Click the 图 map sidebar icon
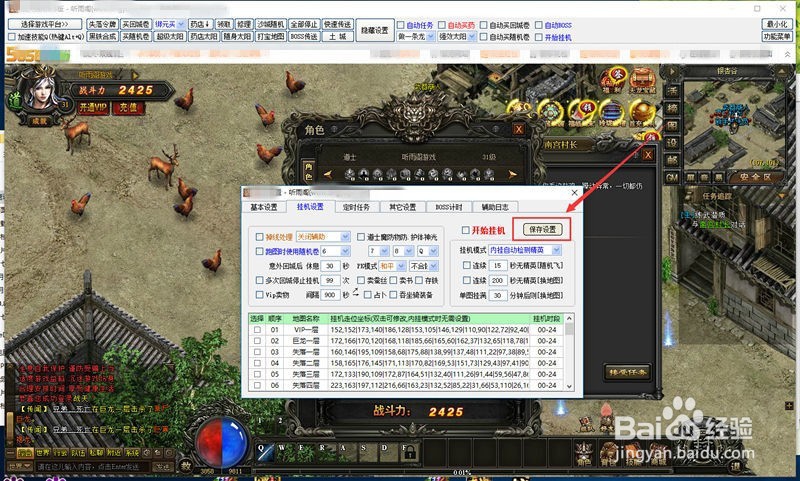The width and height of the screenshot is (800, 481). coord(672,125)
